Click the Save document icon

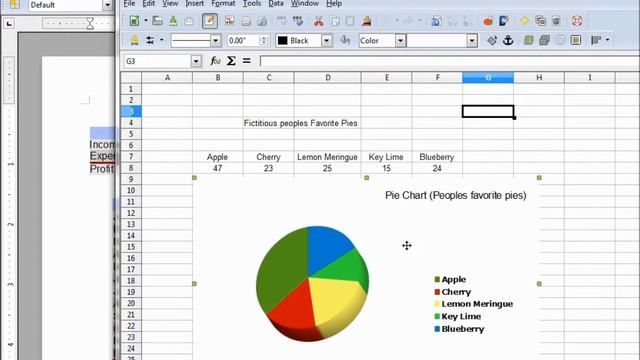173,21
